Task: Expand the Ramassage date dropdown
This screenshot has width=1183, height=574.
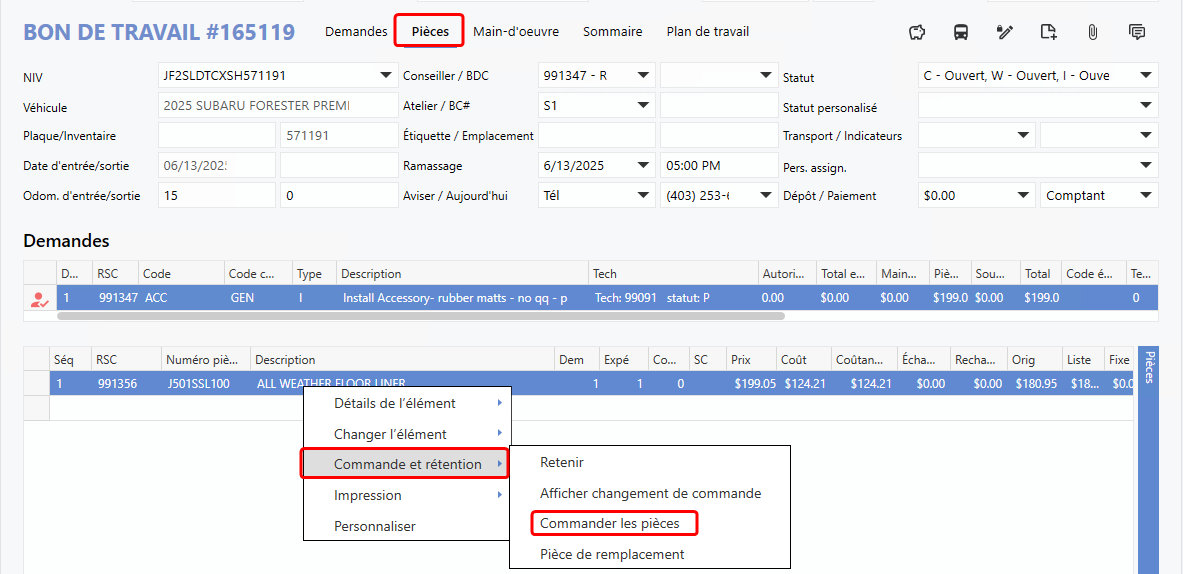Action: 642,166
